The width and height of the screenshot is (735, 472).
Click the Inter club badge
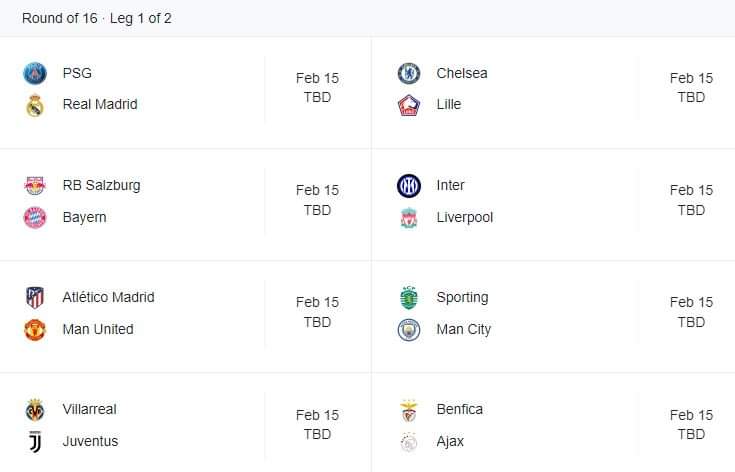(x=409, y=185)
